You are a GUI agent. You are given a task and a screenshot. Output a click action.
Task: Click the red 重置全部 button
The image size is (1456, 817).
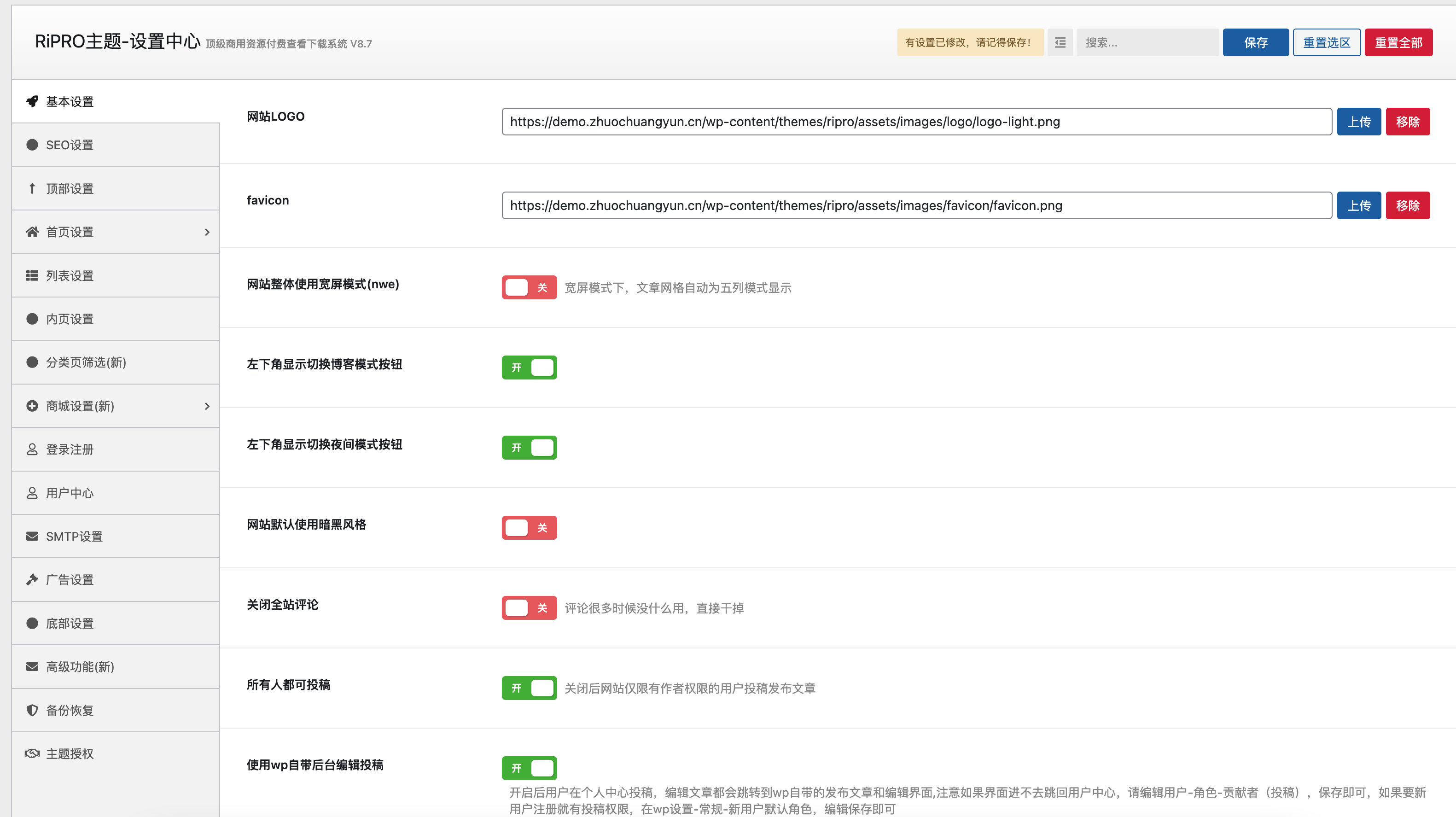point(1398,42)
